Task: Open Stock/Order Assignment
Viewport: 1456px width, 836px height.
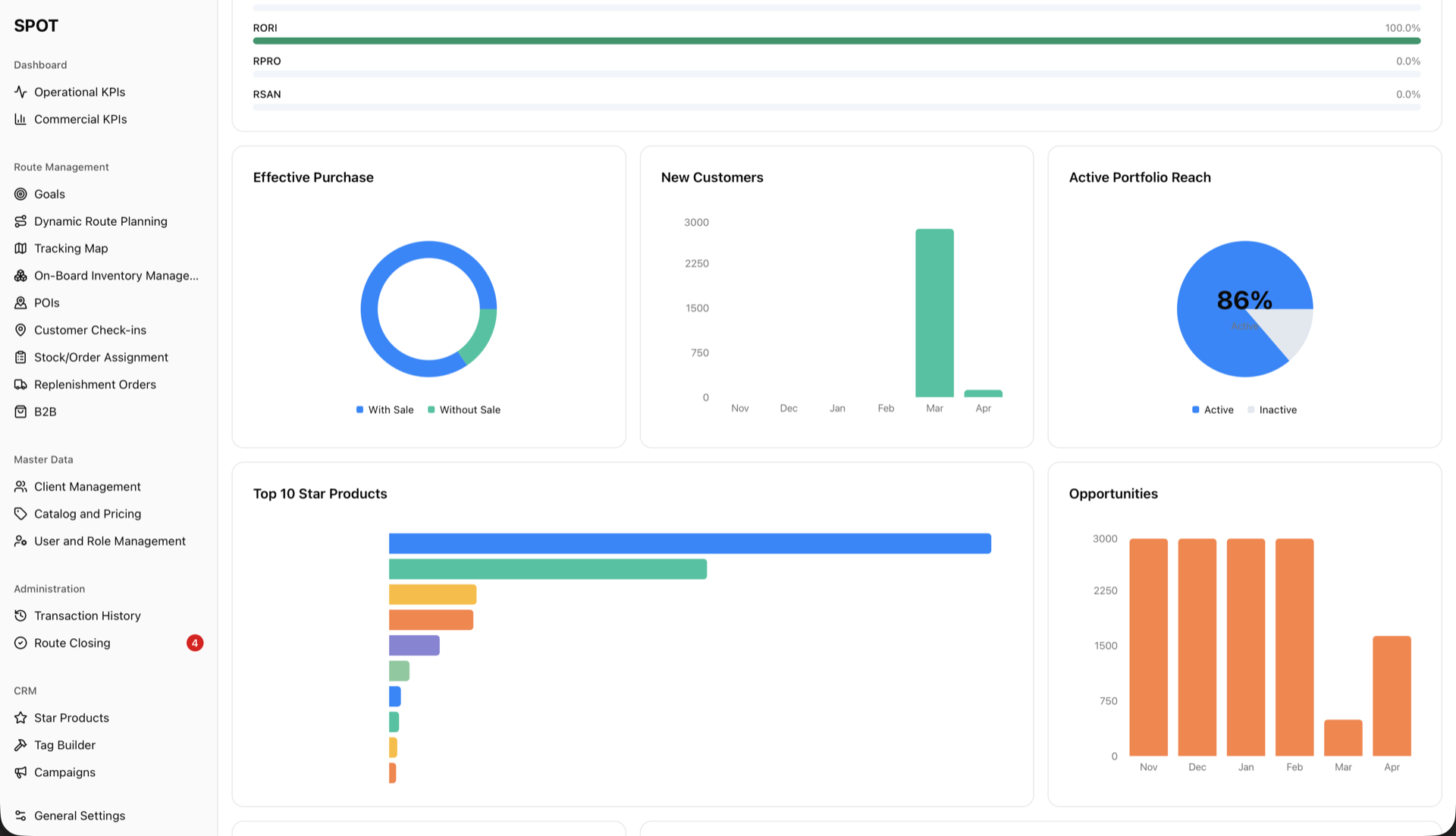Action: coord(101,358)
